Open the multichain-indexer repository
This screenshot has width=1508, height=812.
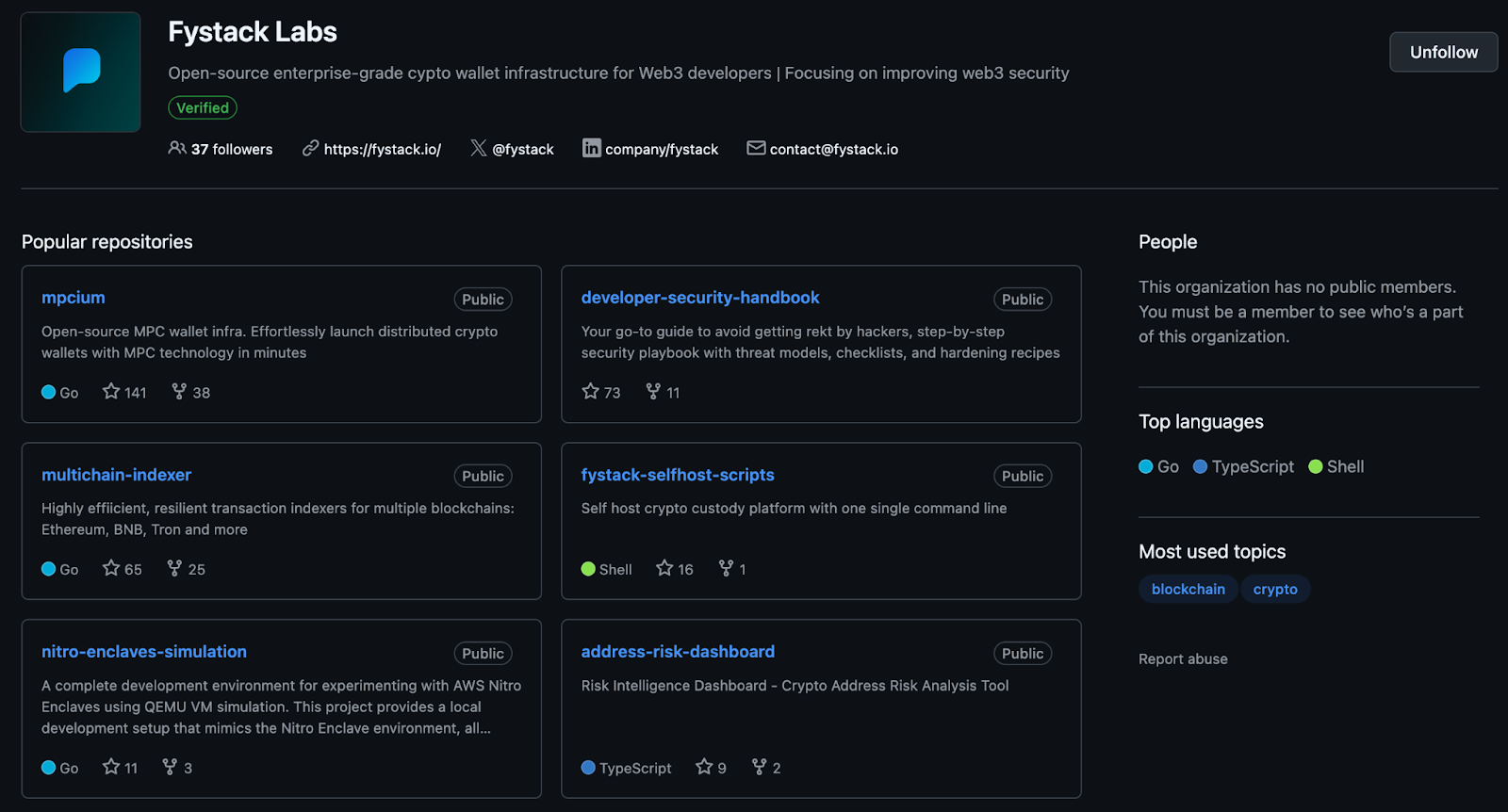click(x=116, y=475)
